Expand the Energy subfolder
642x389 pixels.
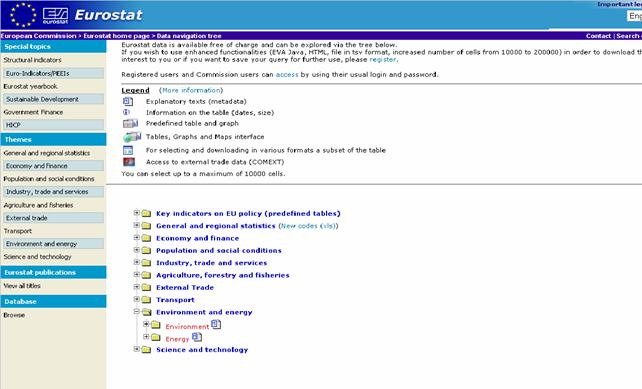146,337
